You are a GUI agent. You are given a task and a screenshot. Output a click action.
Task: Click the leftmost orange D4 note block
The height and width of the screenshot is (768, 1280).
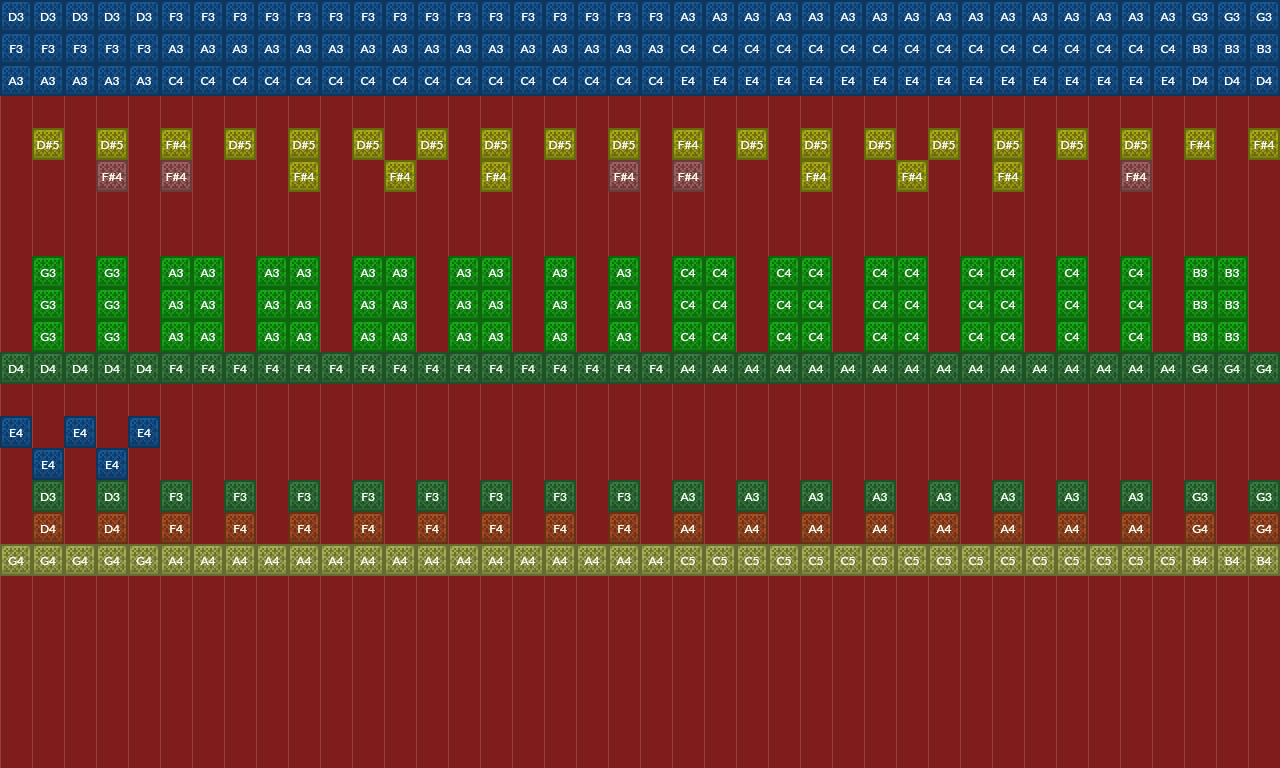point(48,529)
